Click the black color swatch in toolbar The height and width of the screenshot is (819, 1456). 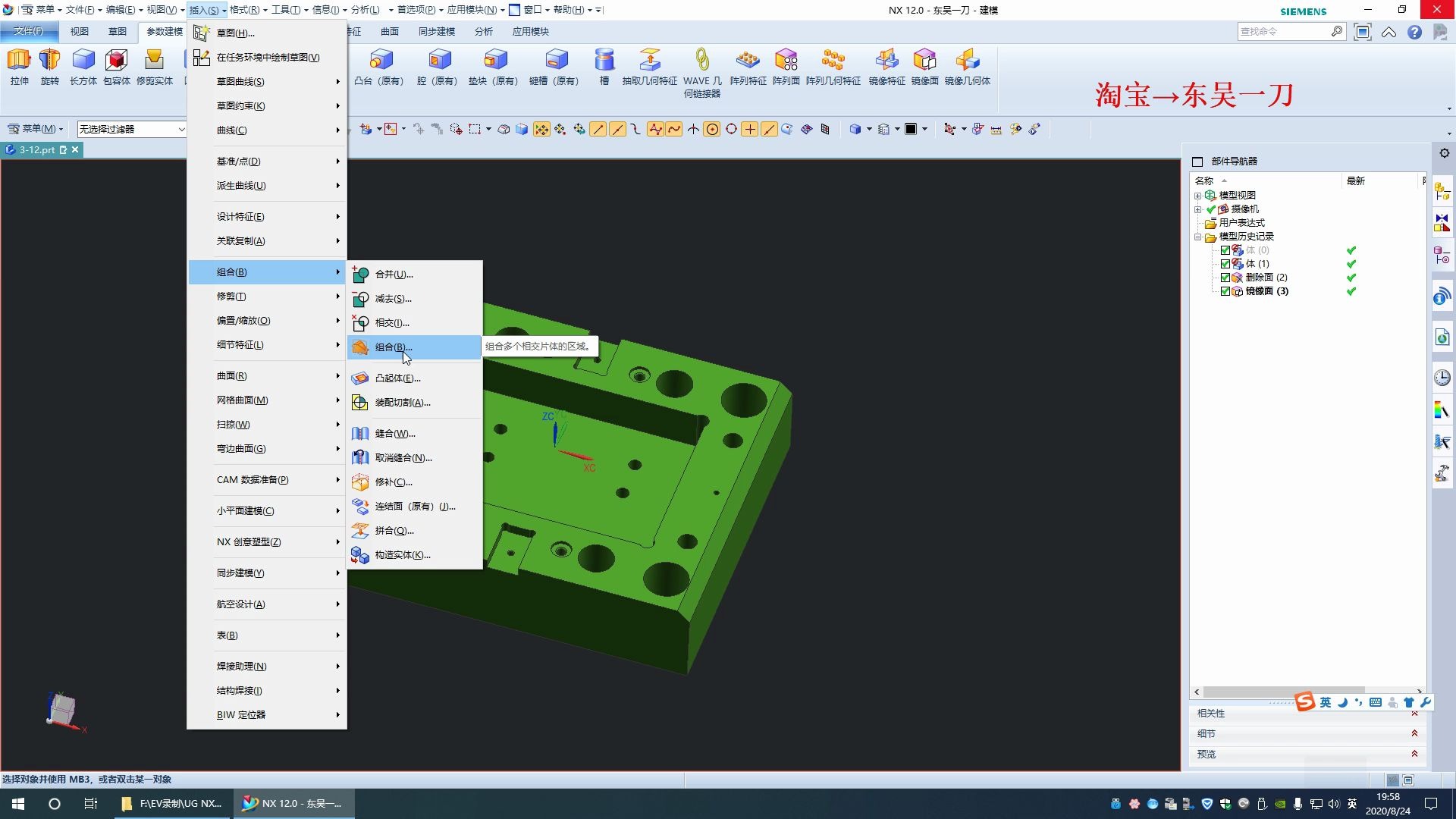911,129
